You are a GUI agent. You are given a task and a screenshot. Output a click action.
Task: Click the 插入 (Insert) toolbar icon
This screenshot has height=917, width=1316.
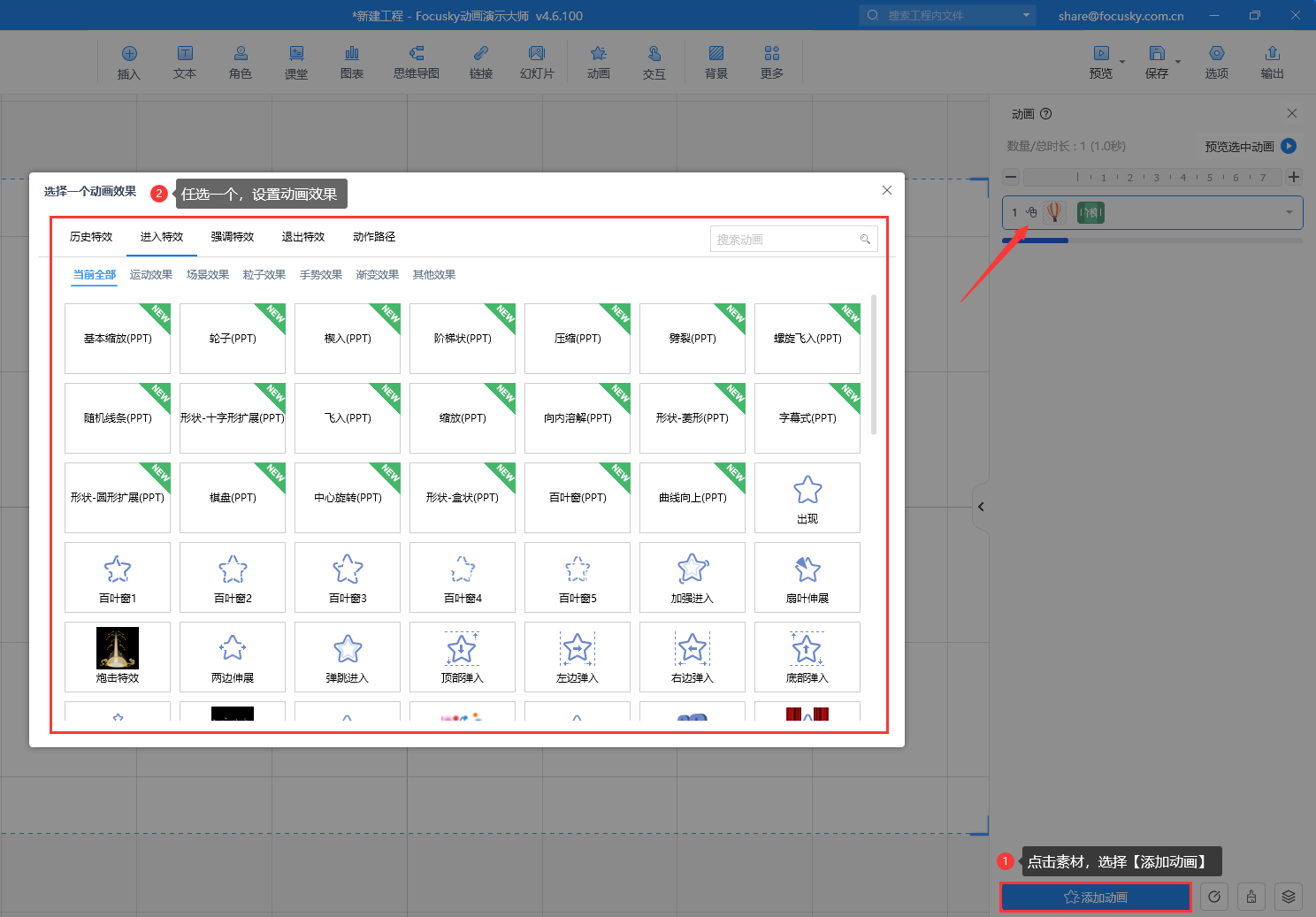(129, 62)
